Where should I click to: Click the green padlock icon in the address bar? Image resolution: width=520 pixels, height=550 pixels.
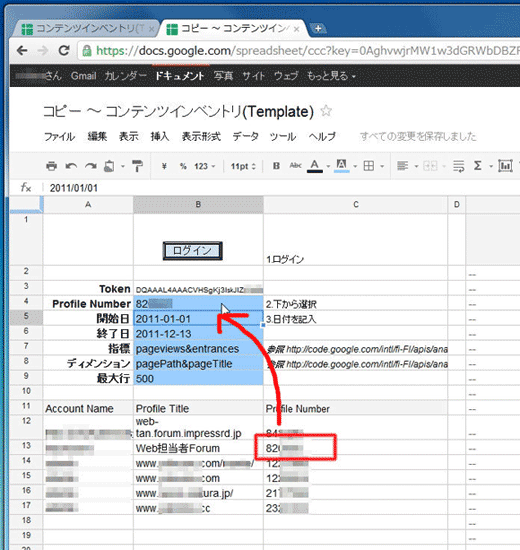[x=87, y=51]
